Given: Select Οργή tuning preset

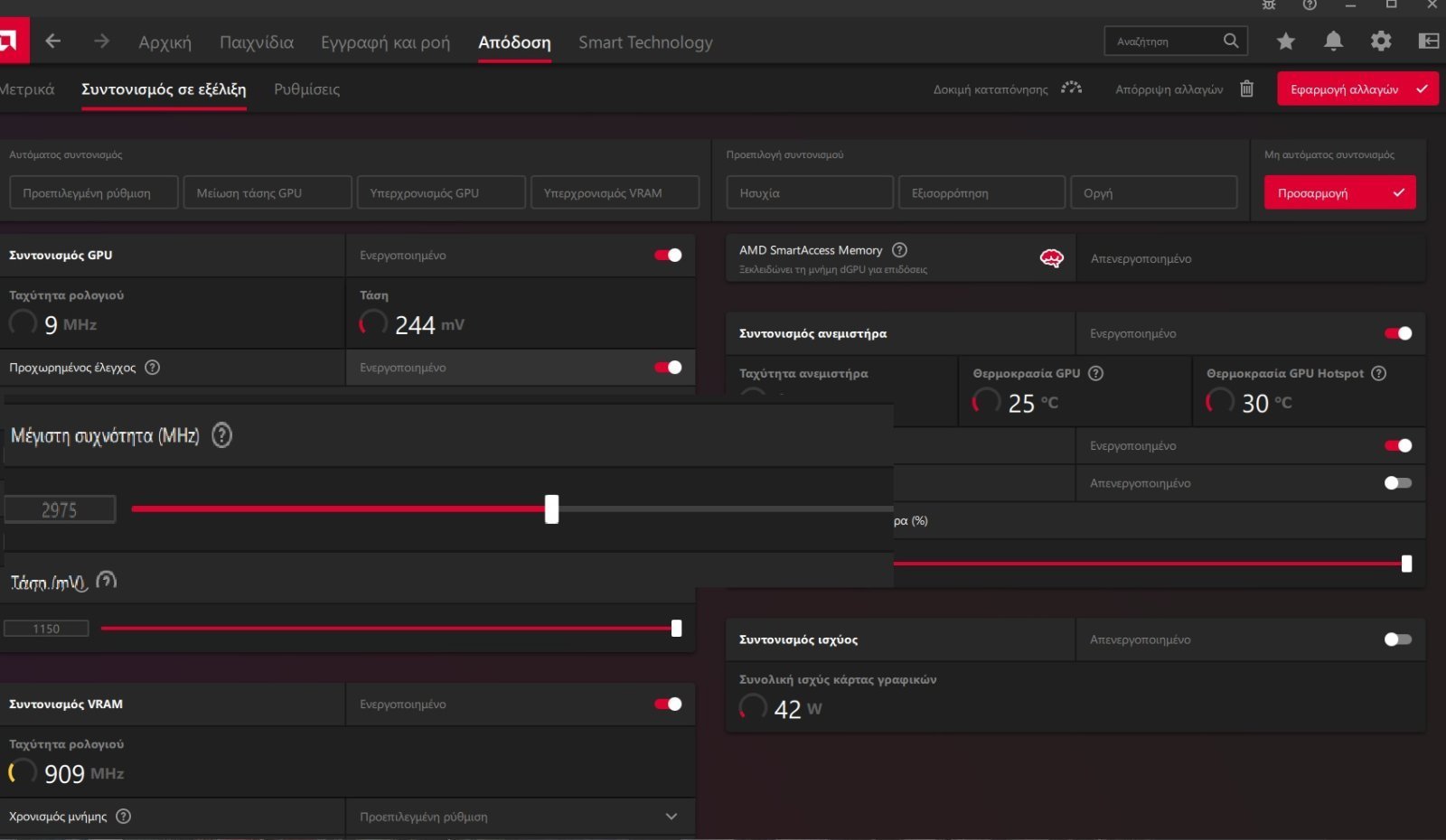Looking at the screenshot, I should (1153, 192).
